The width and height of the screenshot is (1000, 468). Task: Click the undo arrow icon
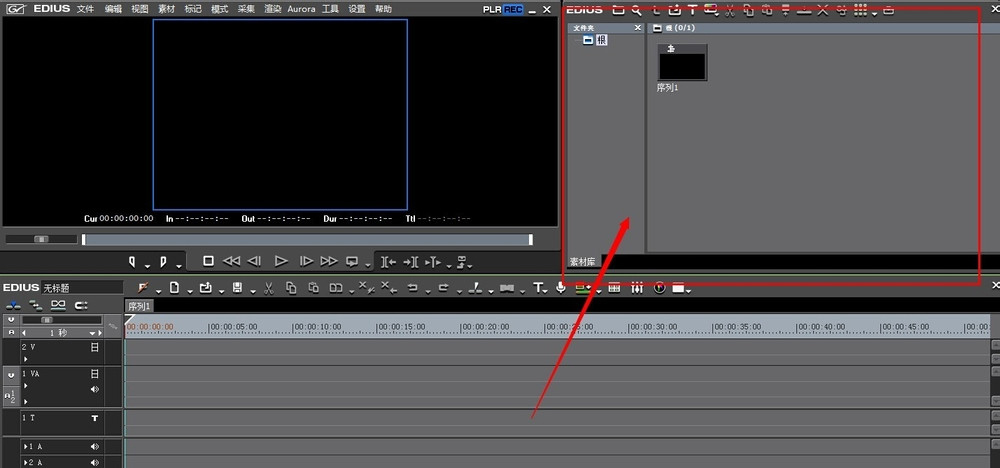413,288
